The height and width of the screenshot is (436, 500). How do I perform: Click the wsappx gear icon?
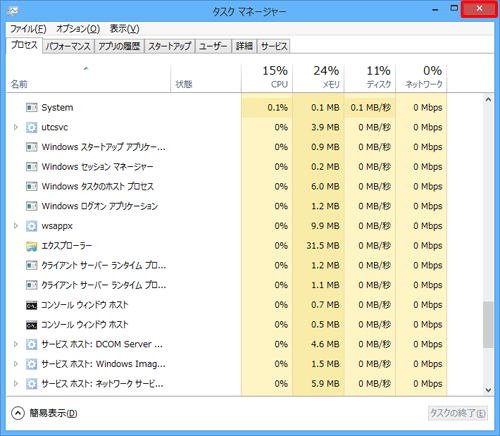coord(31,226)
